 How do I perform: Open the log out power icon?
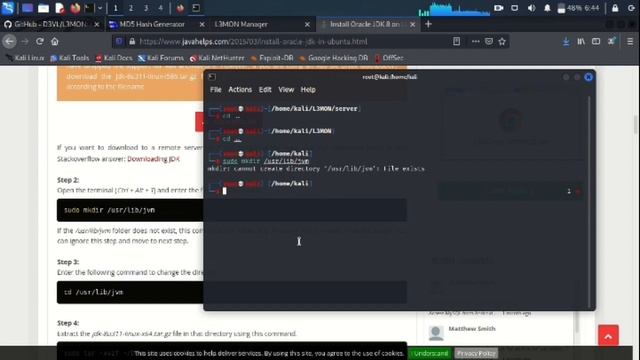coord(631,8)
